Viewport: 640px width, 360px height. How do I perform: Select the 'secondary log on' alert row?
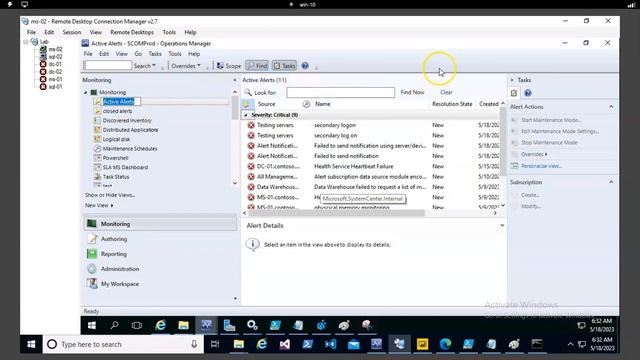(371, 136)
